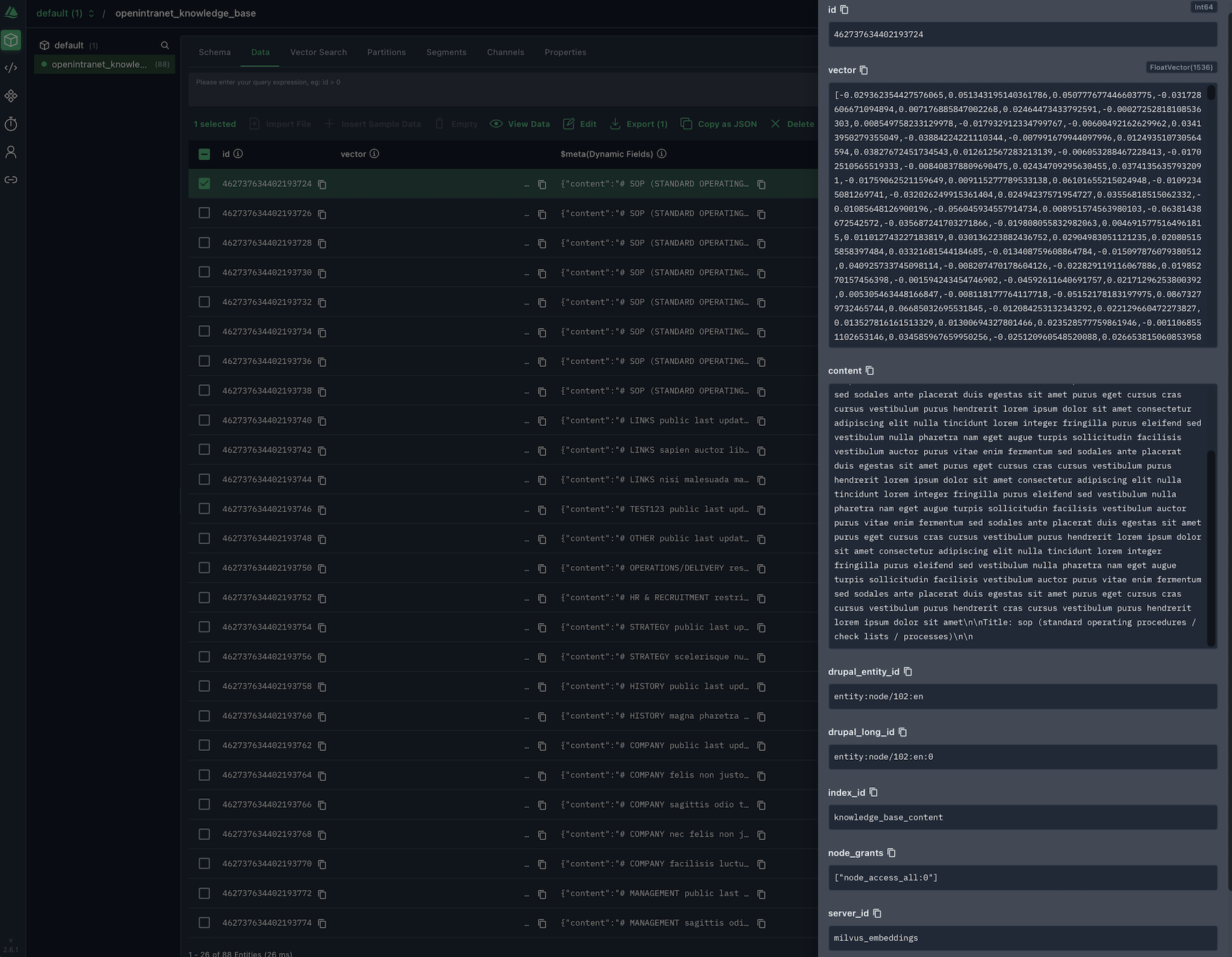This screenshot has height=957, width=1232.
Task: Click the info icon next to $meta(Dynamic Fields)
Action: point(661,154)
